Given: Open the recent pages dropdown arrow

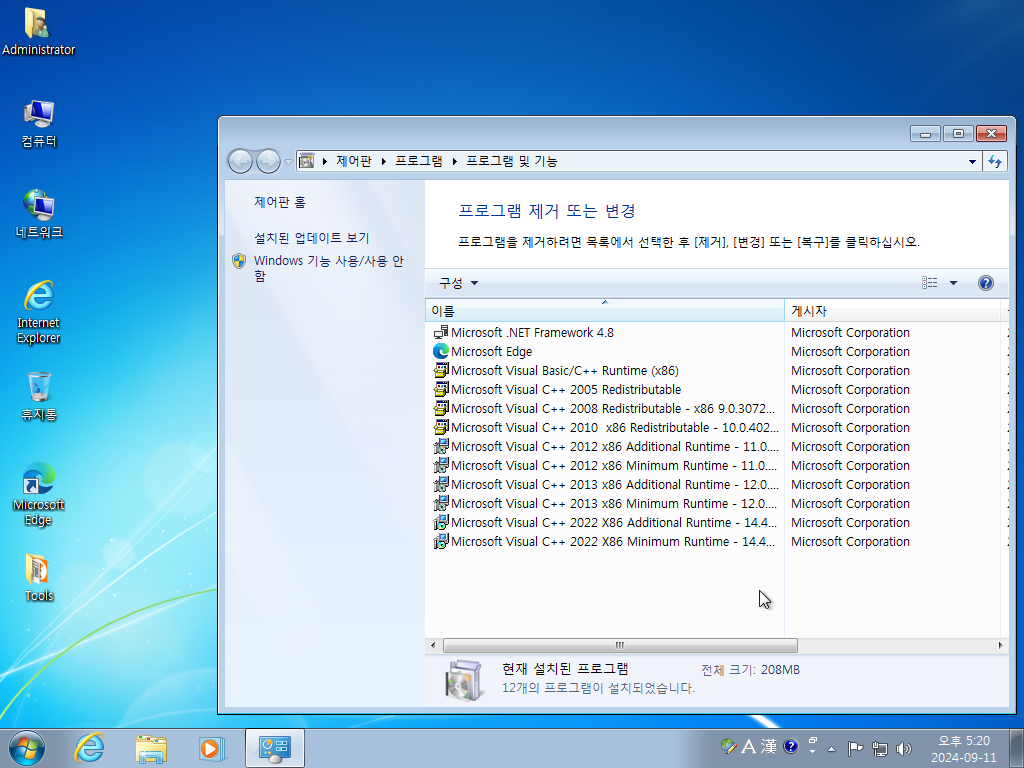Looking at the screenshot, I should click(x=288, y=161).
